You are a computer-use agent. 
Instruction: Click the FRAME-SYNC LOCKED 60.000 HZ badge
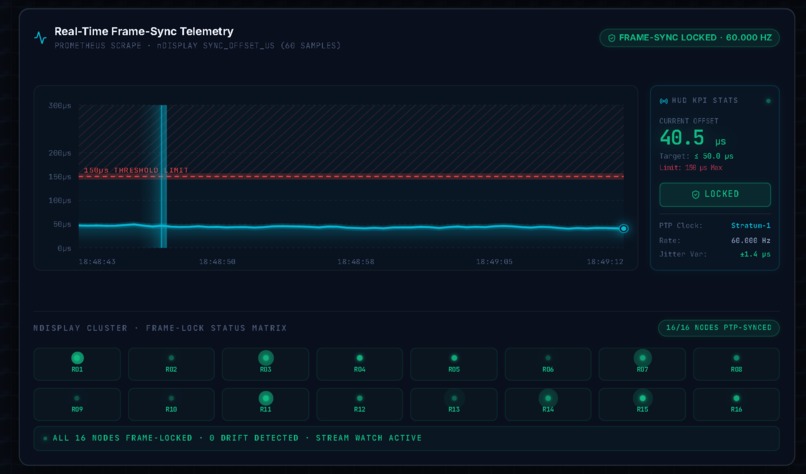coord(689,38)
